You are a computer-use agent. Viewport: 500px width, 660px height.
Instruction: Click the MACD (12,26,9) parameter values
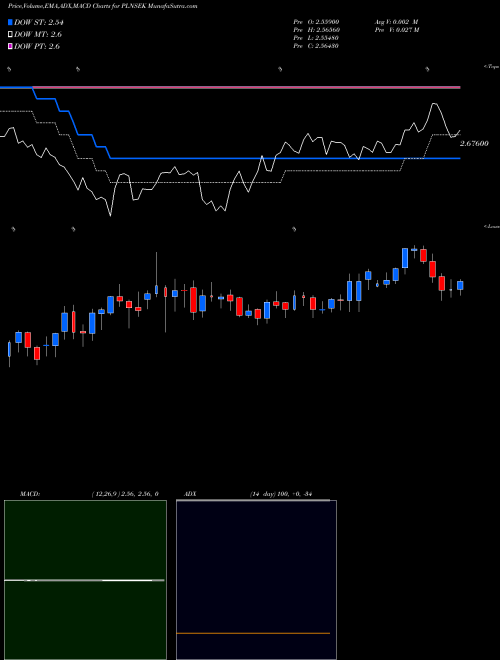click(x=125, y=494)
